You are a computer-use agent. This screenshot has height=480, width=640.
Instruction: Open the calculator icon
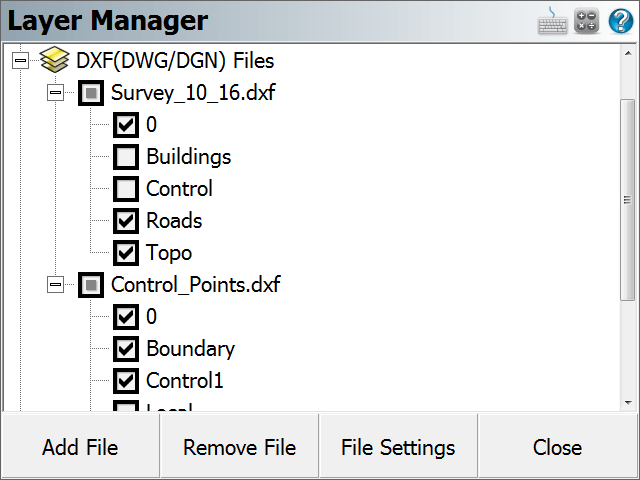tap(587, 20)
